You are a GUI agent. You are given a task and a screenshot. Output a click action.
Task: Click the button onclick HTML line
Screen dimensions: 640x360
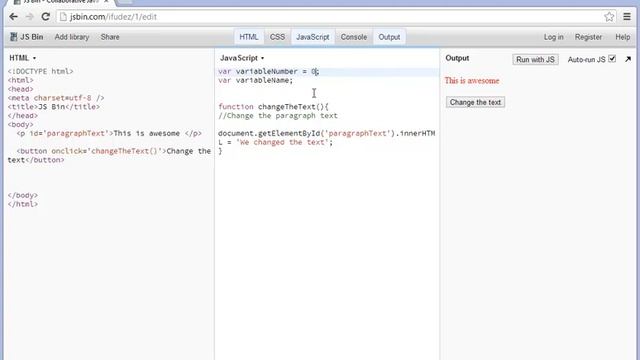point(109,156)
